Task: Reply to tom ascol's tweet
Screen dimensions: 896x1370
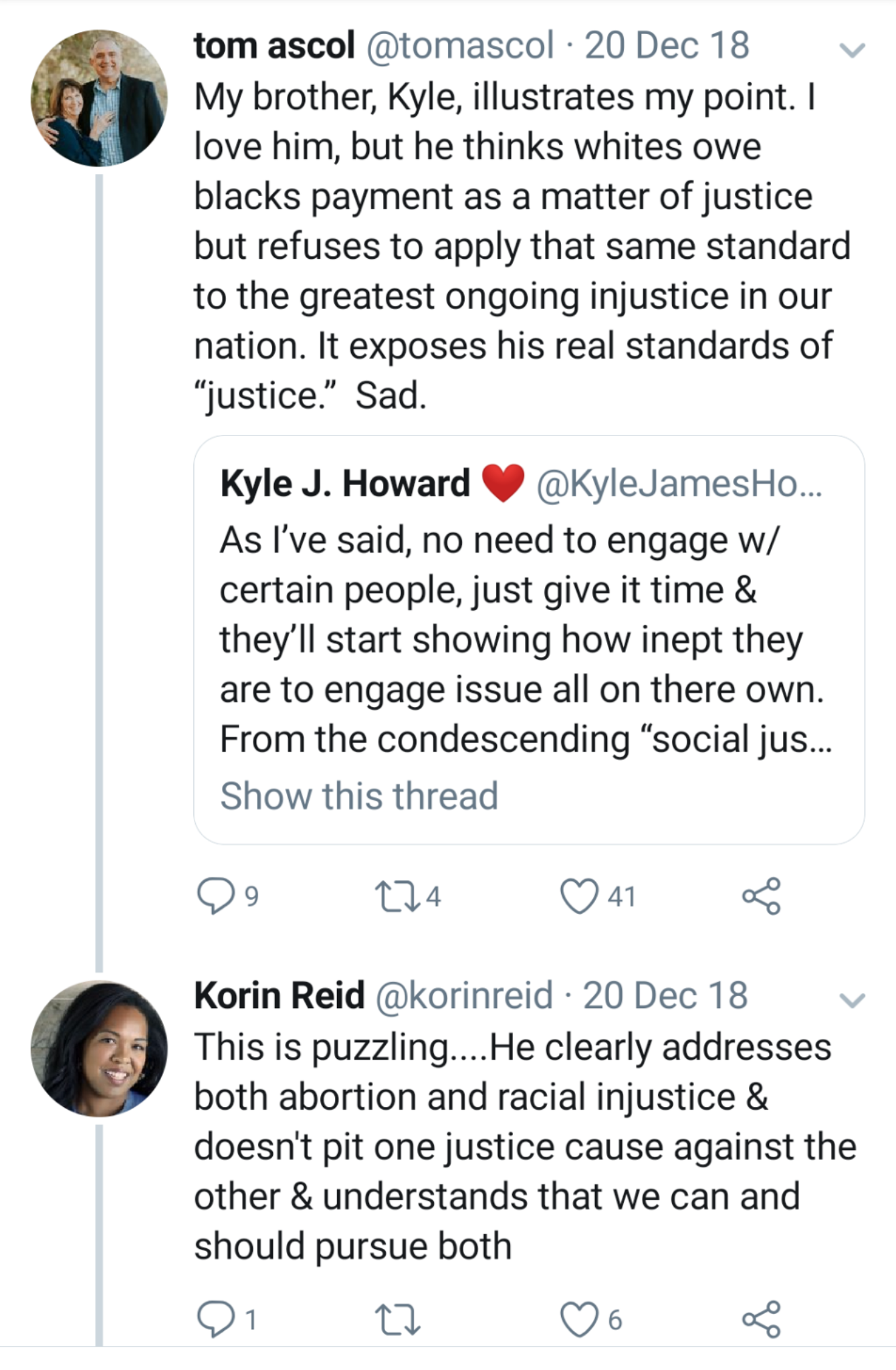Action: pos(215,896)
